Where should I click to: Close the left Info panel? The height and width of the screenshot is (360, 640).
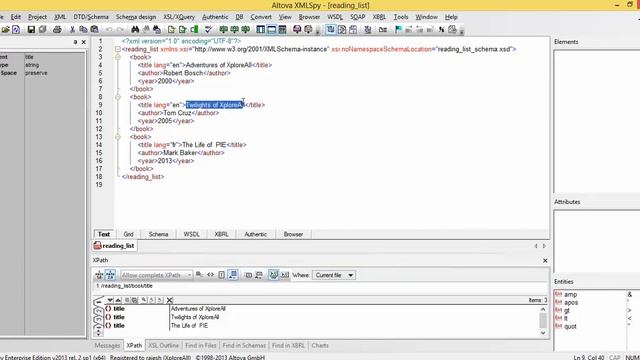pos(84,42)
